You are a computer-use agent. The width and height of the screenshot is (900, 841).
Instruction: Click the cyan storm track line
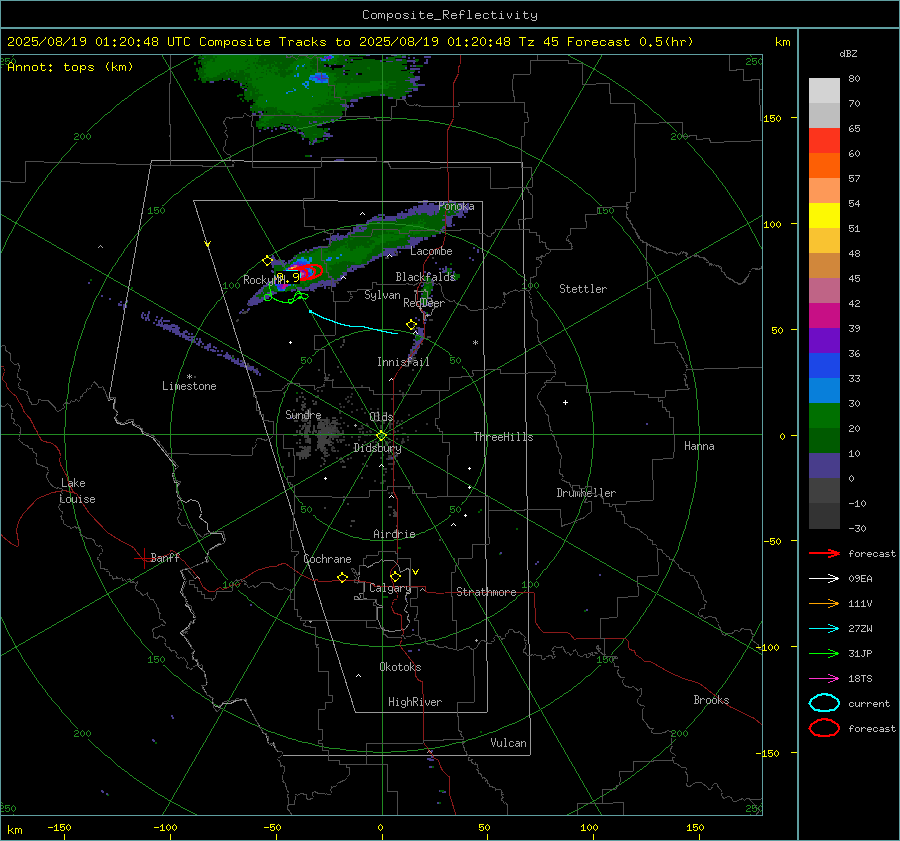(x=354, y=324)
